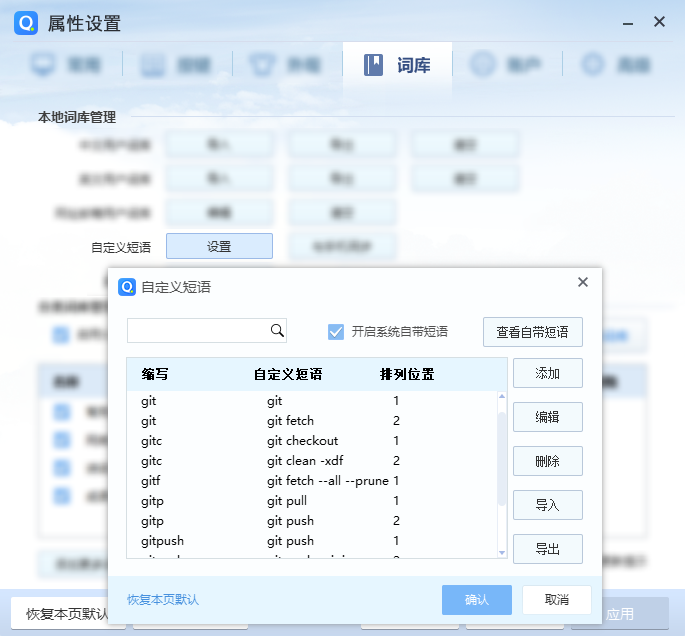This screenshot has height=636, width=685.
Task: Select the 'git pull' row
Action: 312,501
